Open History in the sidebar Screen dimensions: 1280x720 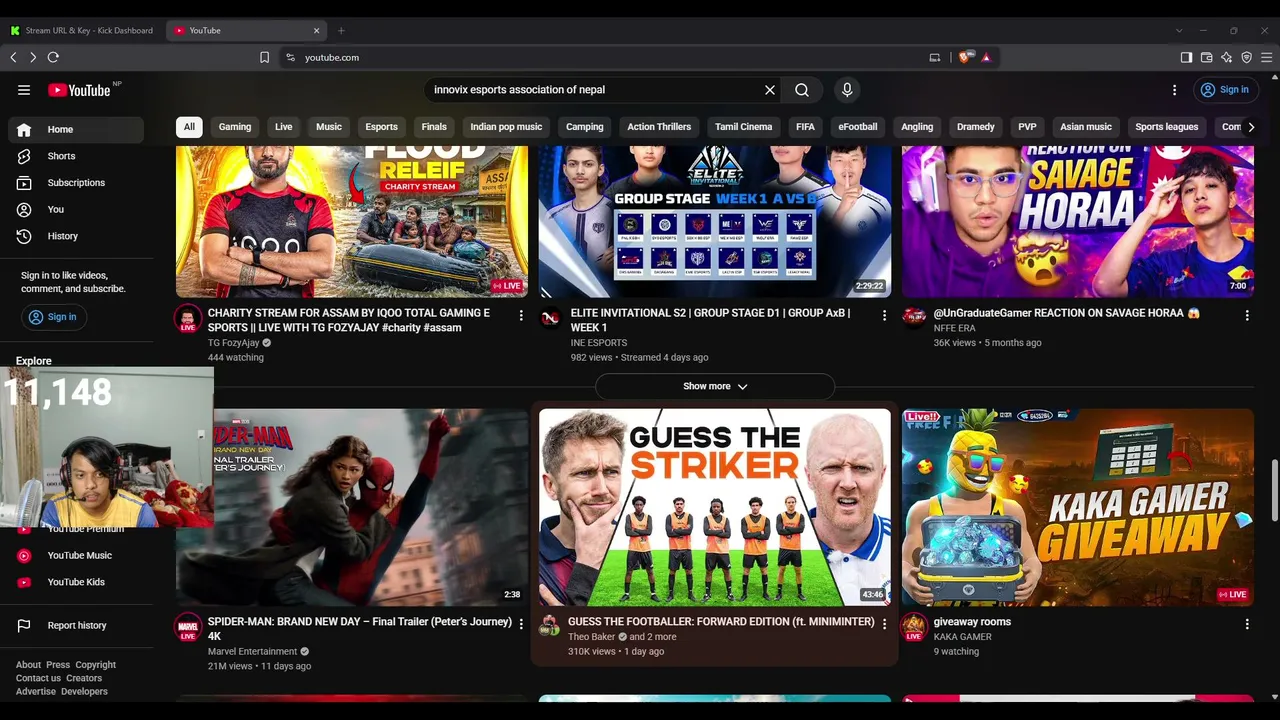click(x=76, y=236)
